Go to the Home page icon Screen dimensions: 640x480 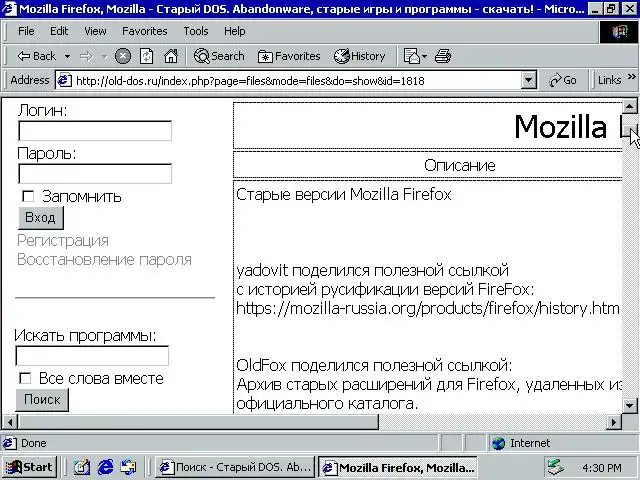(171, 56)
